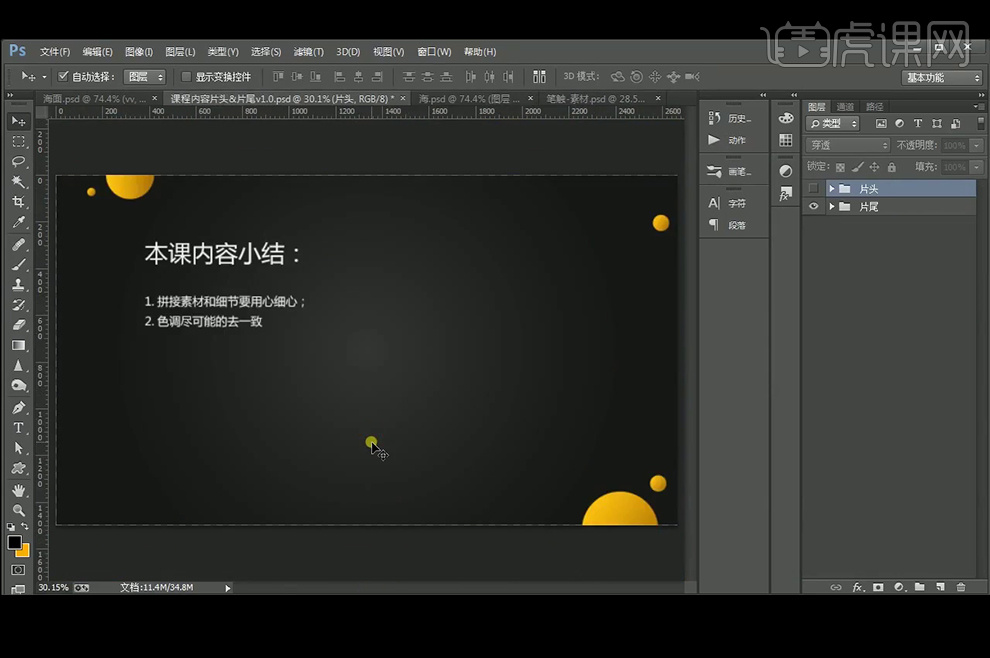Click the add layer mask icon
This screenshot has width=990, height=658.
tap(878, 587)
